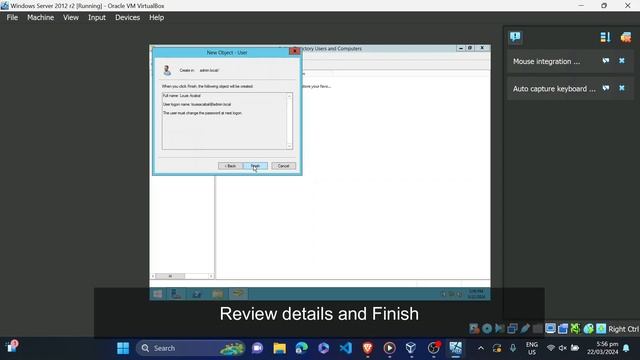
Task: Dismiss the Auto capture keyboard notification
Action: (622, 88)
